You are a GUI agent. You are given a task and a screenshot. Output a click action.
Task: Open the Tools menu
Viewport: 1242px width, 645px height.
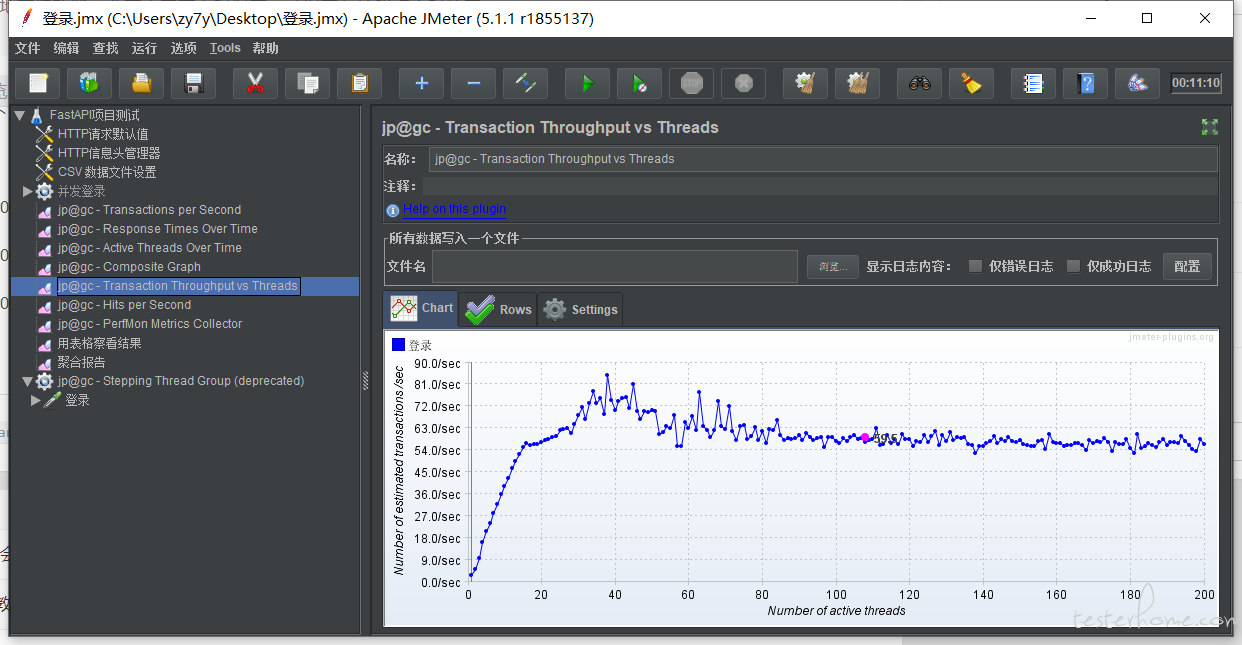tap(225, 48)
